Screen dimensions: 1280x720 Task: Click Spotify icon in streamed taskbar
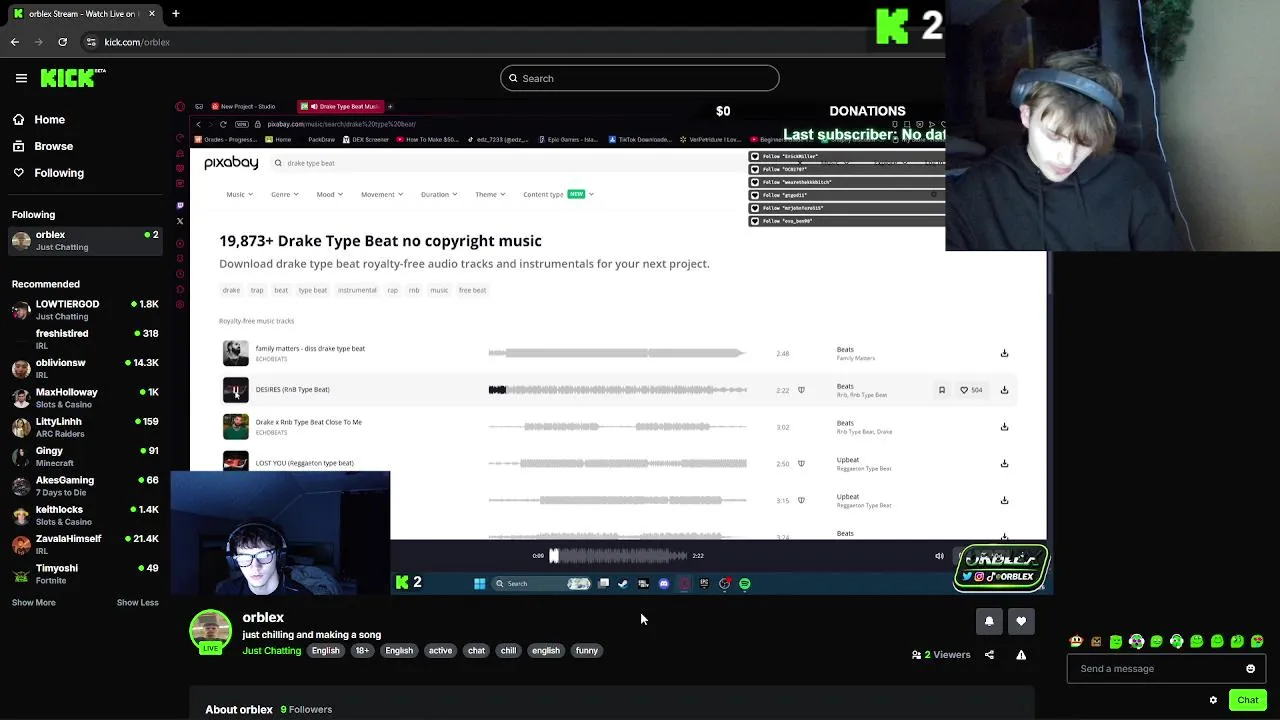[745, 584]
